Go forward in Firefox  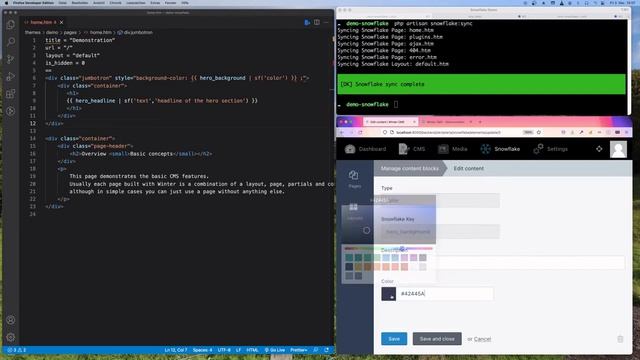click(351, 132)
